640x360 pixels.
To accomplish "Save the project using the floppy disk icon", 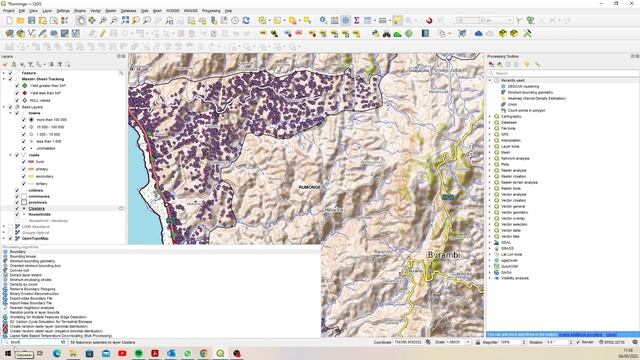I will click(31, 20).
